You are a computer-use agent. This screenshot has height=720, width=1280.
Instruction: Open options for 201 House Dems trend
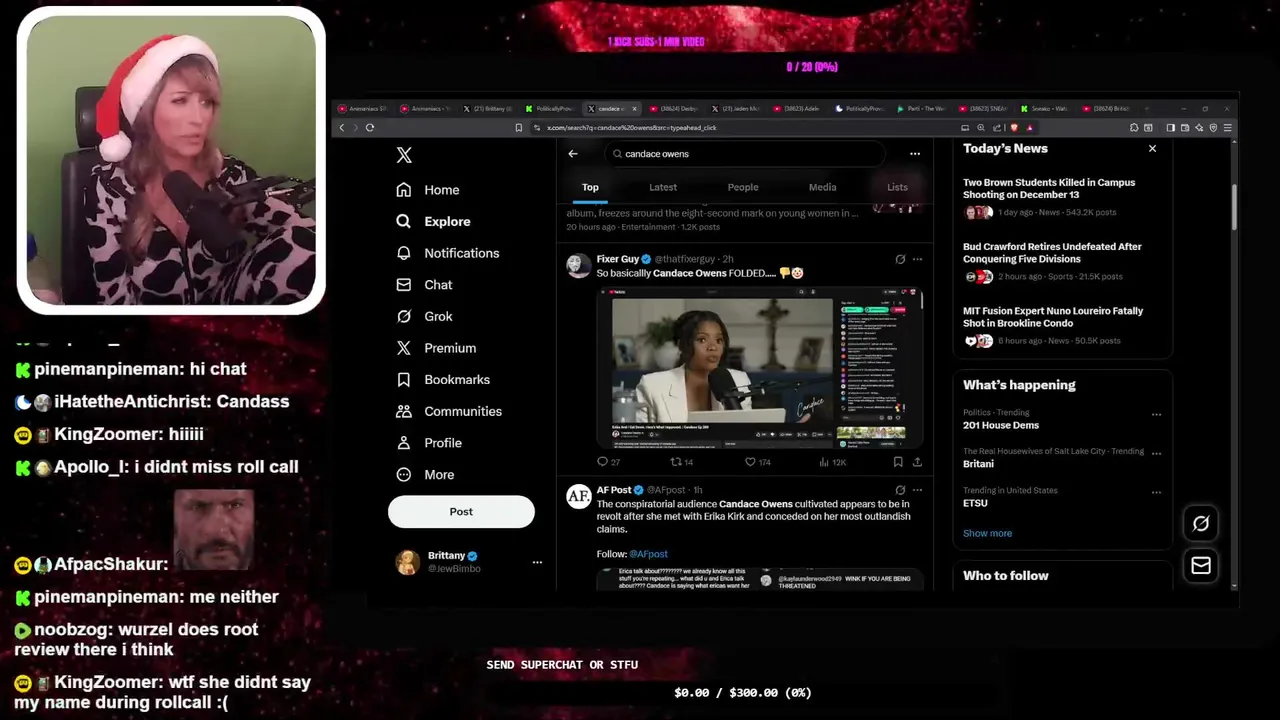click(x=1156, y=414)
